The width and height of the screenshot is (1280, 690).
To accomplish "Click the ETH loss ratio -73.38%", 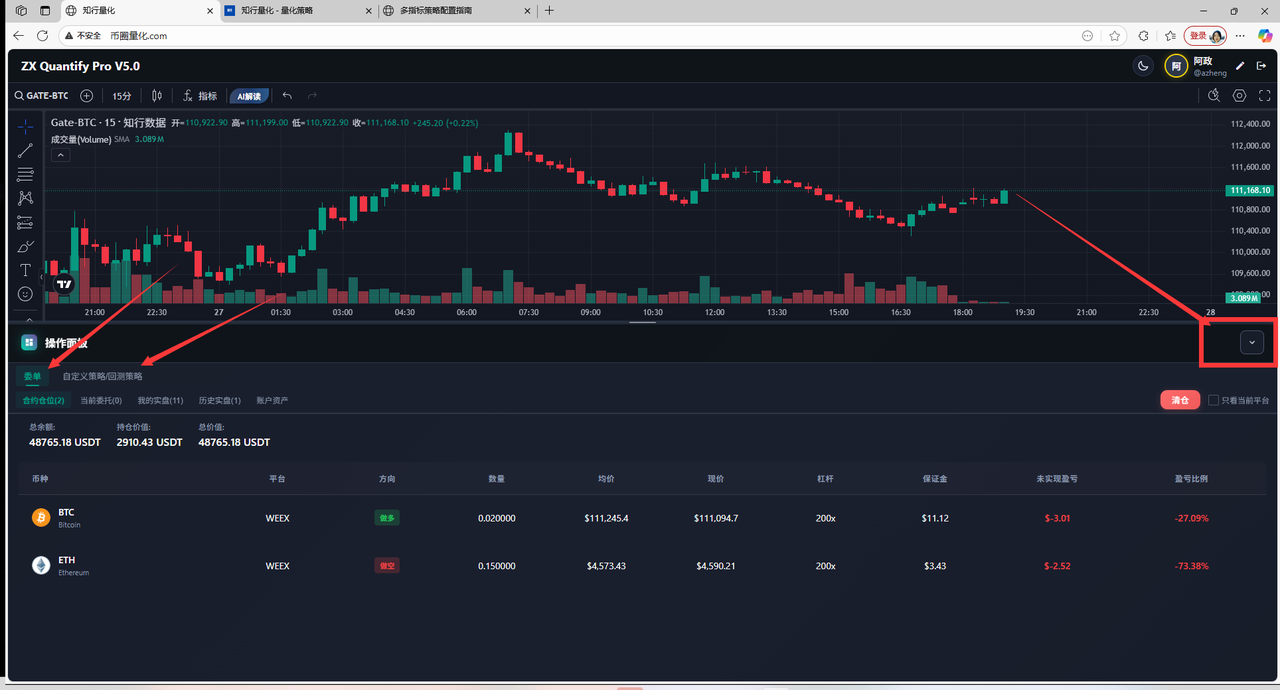I will click(x=1190, y=566).
